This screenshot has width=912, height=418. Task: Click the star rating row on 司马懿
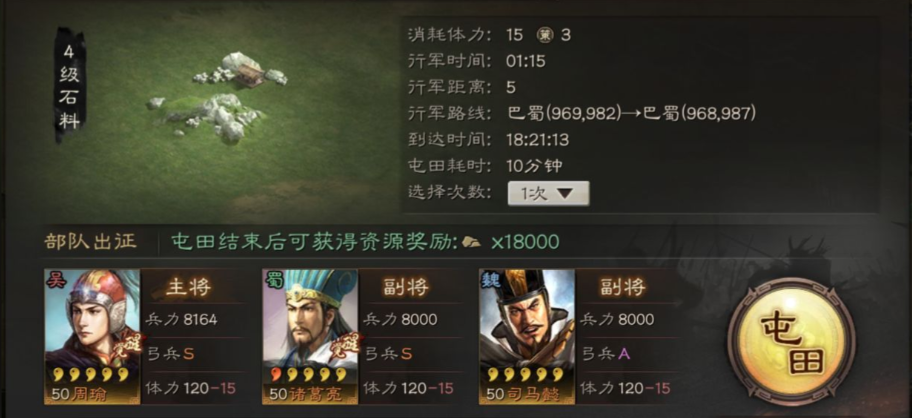(x=526, y=374)
